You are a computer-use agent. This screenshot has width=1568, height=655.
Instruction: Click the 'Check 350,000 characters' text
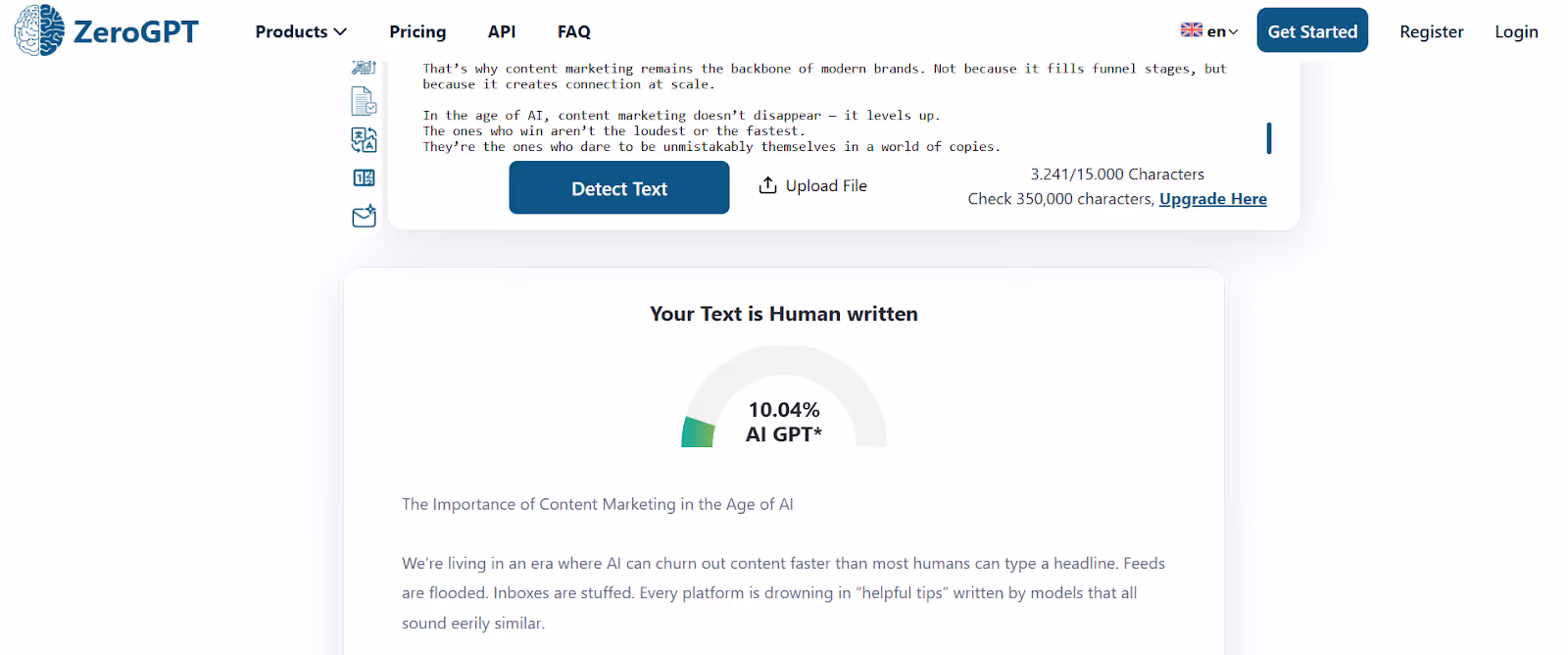pos(1061,199)
